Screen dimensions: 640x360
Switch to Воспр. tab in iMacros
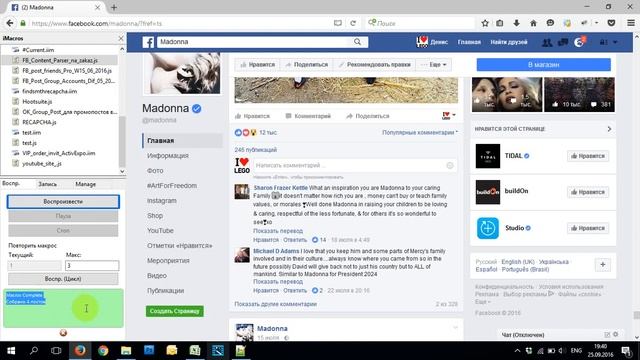coord(11,184)
